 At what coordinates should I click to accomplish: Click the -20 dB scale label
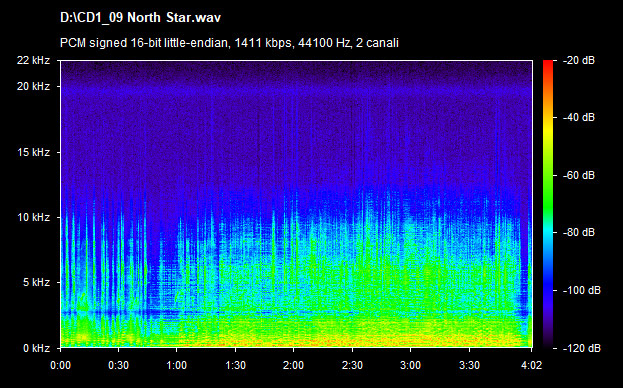point(578,60)
